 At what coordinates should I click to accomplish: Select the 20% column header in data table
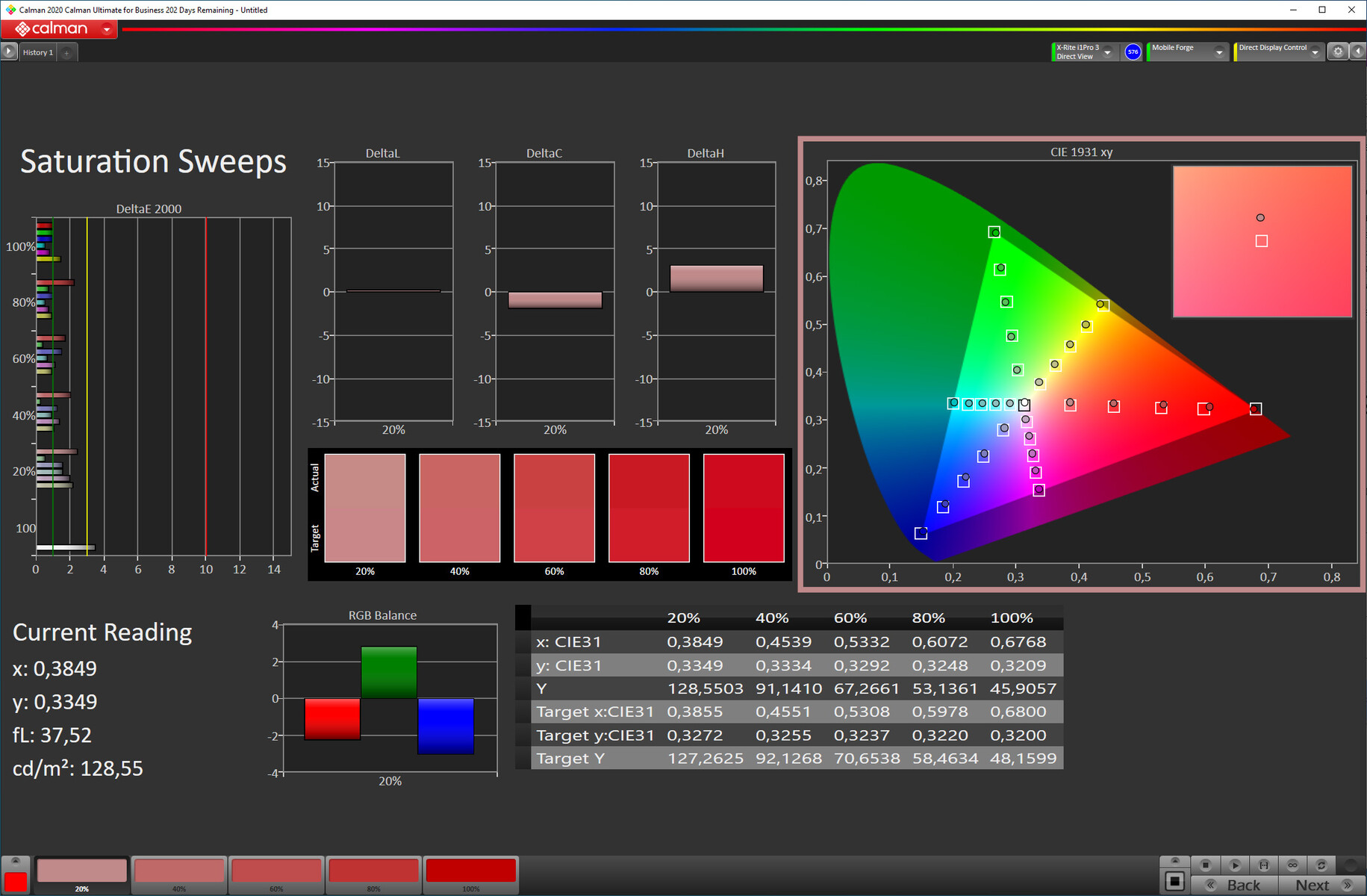684,618
